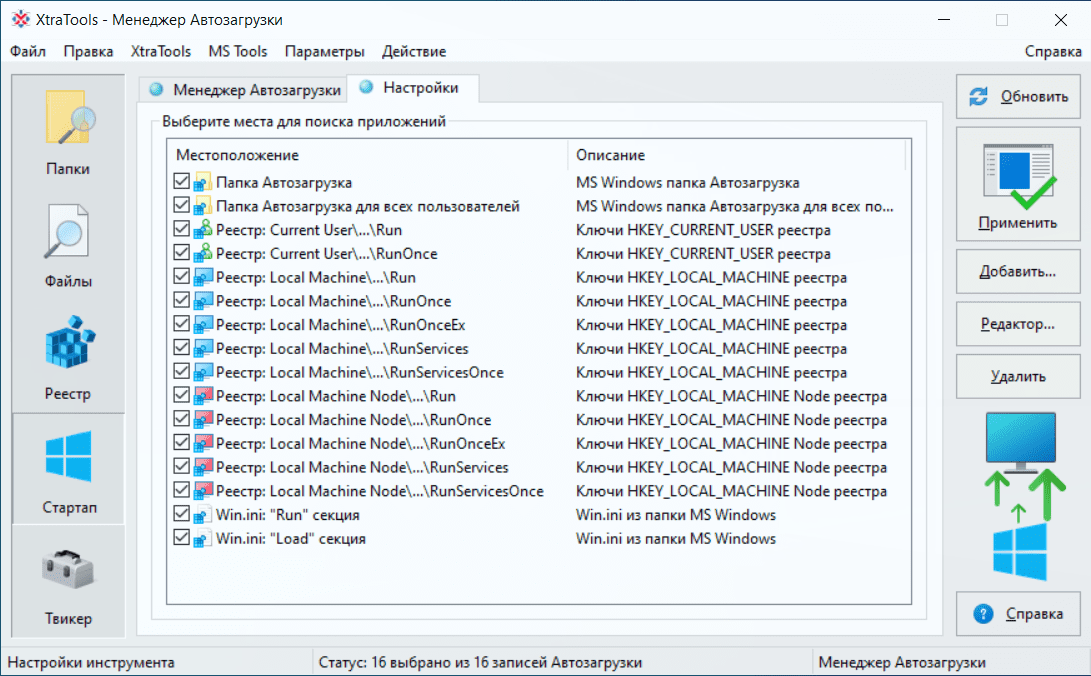1091x676 pixels.
Task: Click the XtraTools app logo in title bar
Action: pyautogui.click(x=21, y=19)
